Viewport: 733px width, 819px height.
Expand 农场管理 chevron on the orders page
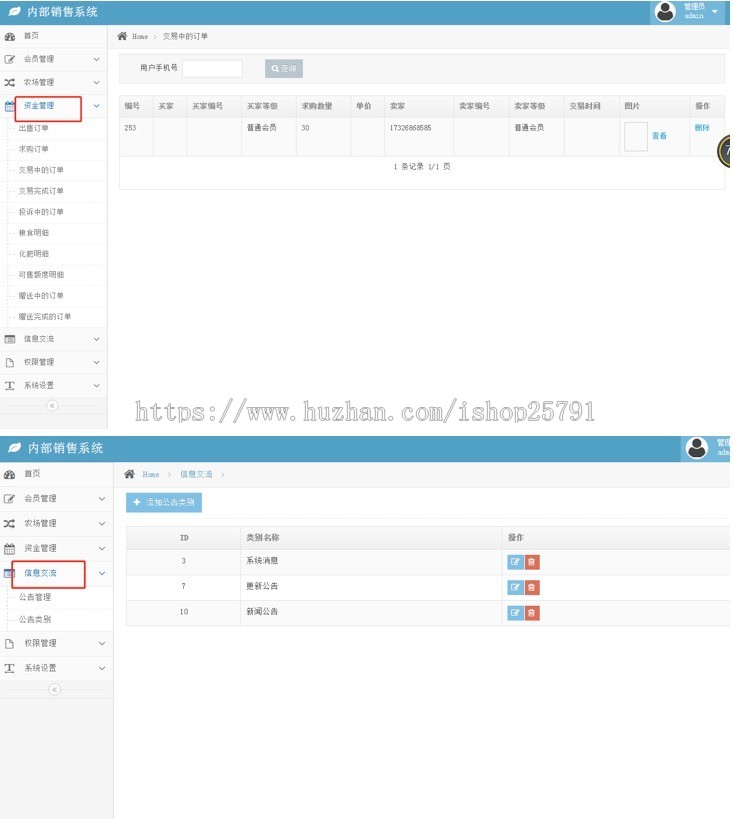[x=97, y=83]
